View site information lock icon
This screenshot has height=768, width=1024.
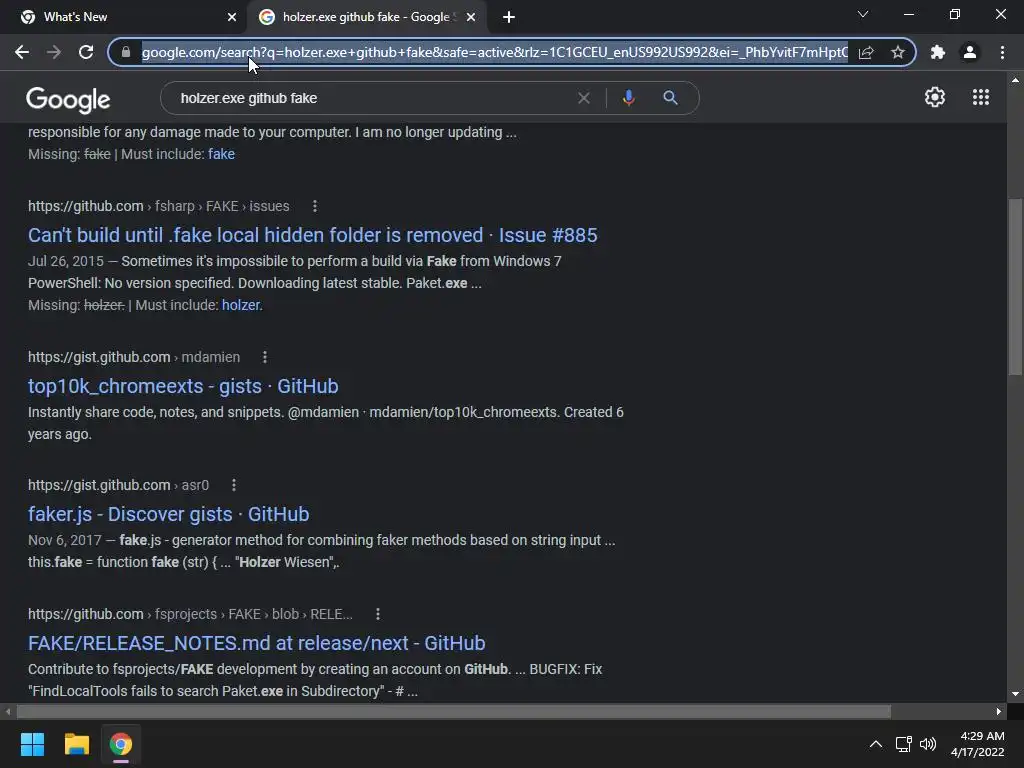pyautogui.click(x=126, y=52)
